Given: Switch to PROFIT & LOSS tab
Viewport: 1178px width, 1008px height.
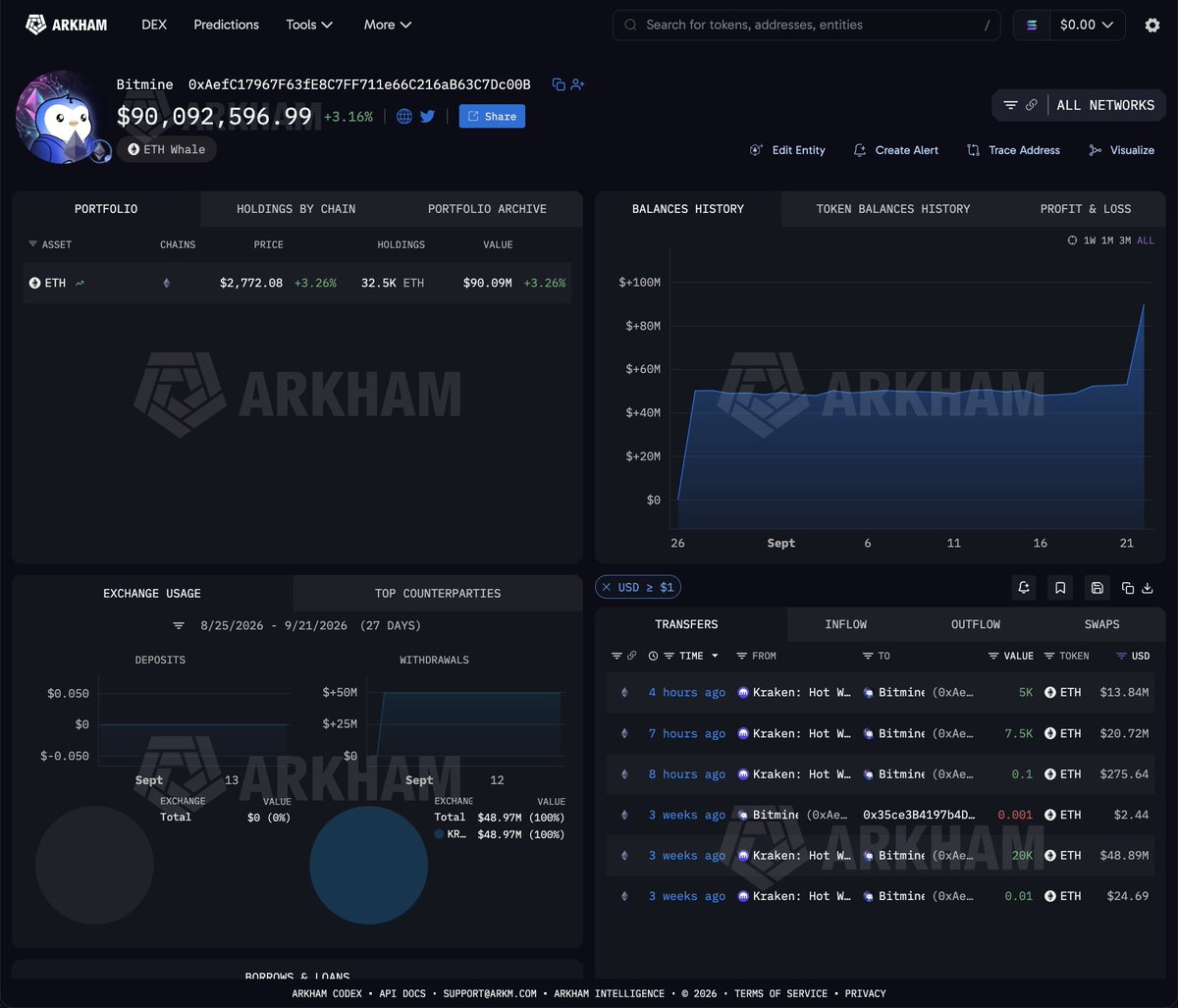Looking at the screenshot, I should (1086, 209).
